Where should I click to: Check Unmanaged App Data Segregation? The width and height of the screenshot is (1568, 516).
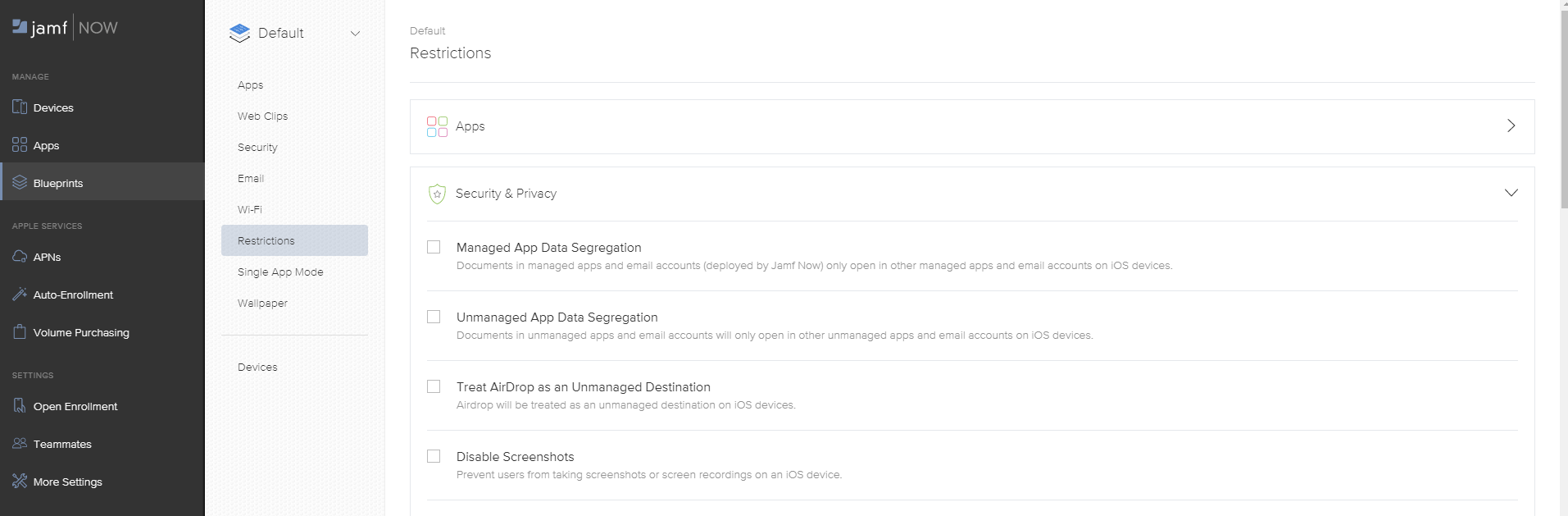click(434, 317)
